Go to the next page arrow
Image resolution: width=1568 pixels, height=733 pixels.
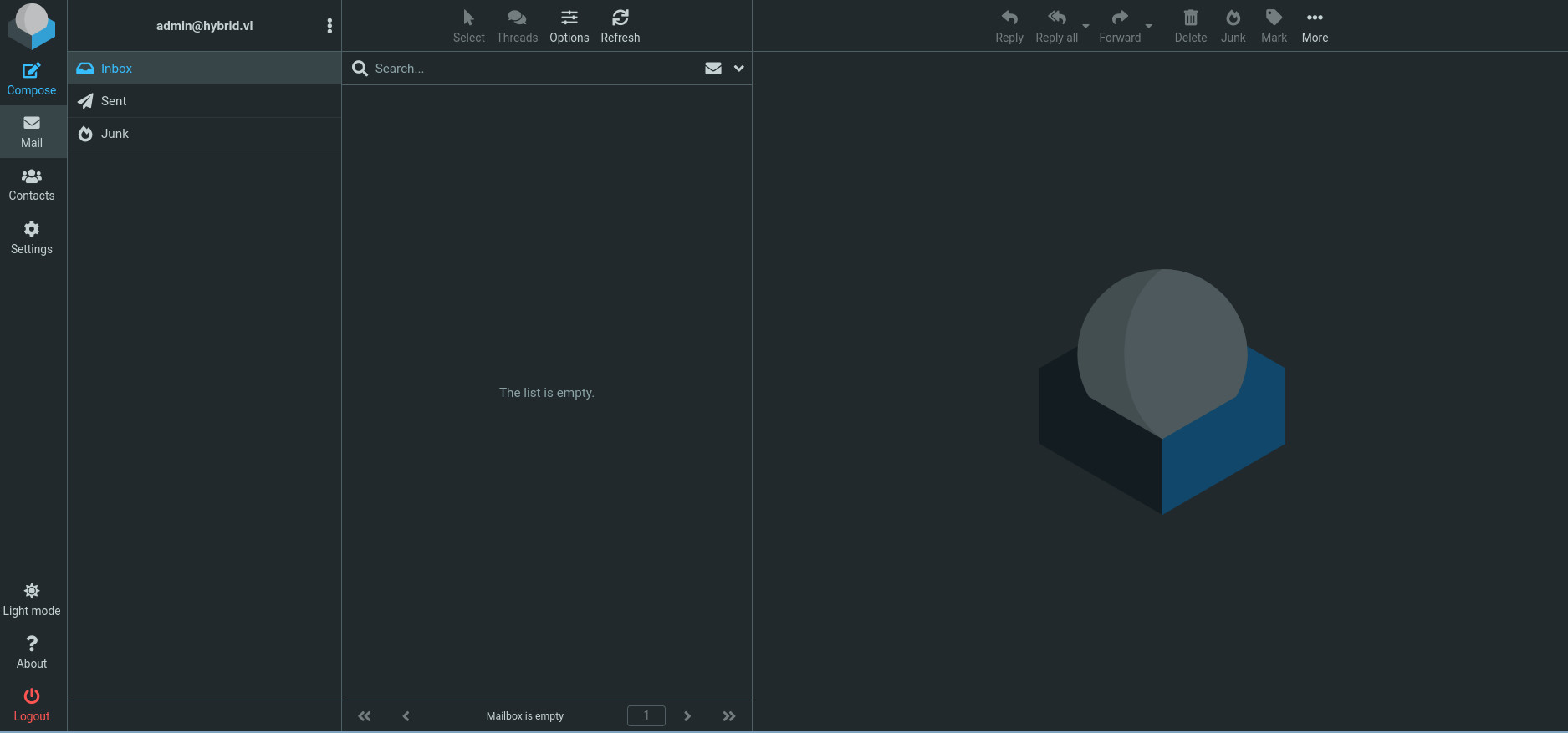(687, 716)
